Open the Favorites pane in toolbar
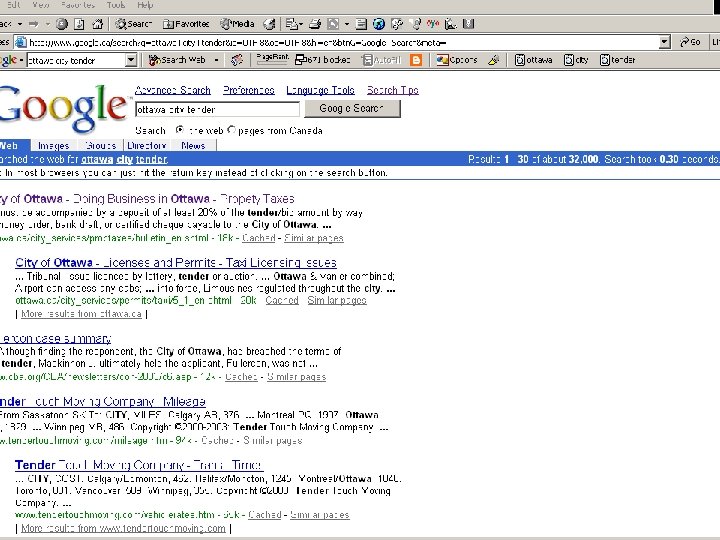Viewport: 720px width, 540px height. 186,24
